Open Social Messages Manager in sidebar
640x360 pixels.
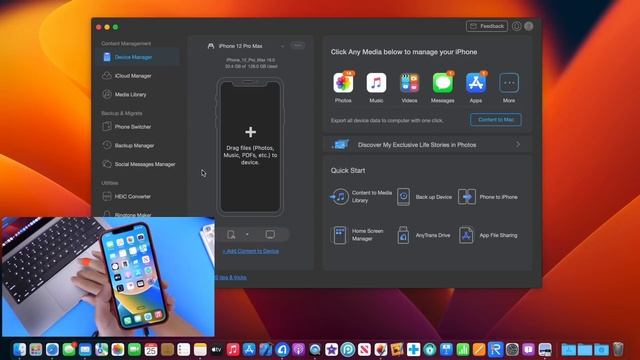point(139,164)
